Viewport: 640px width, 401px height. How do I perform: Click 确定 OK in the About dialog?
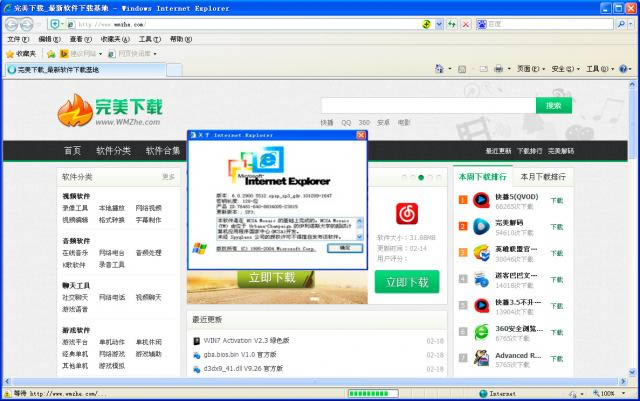pos(345,248)
